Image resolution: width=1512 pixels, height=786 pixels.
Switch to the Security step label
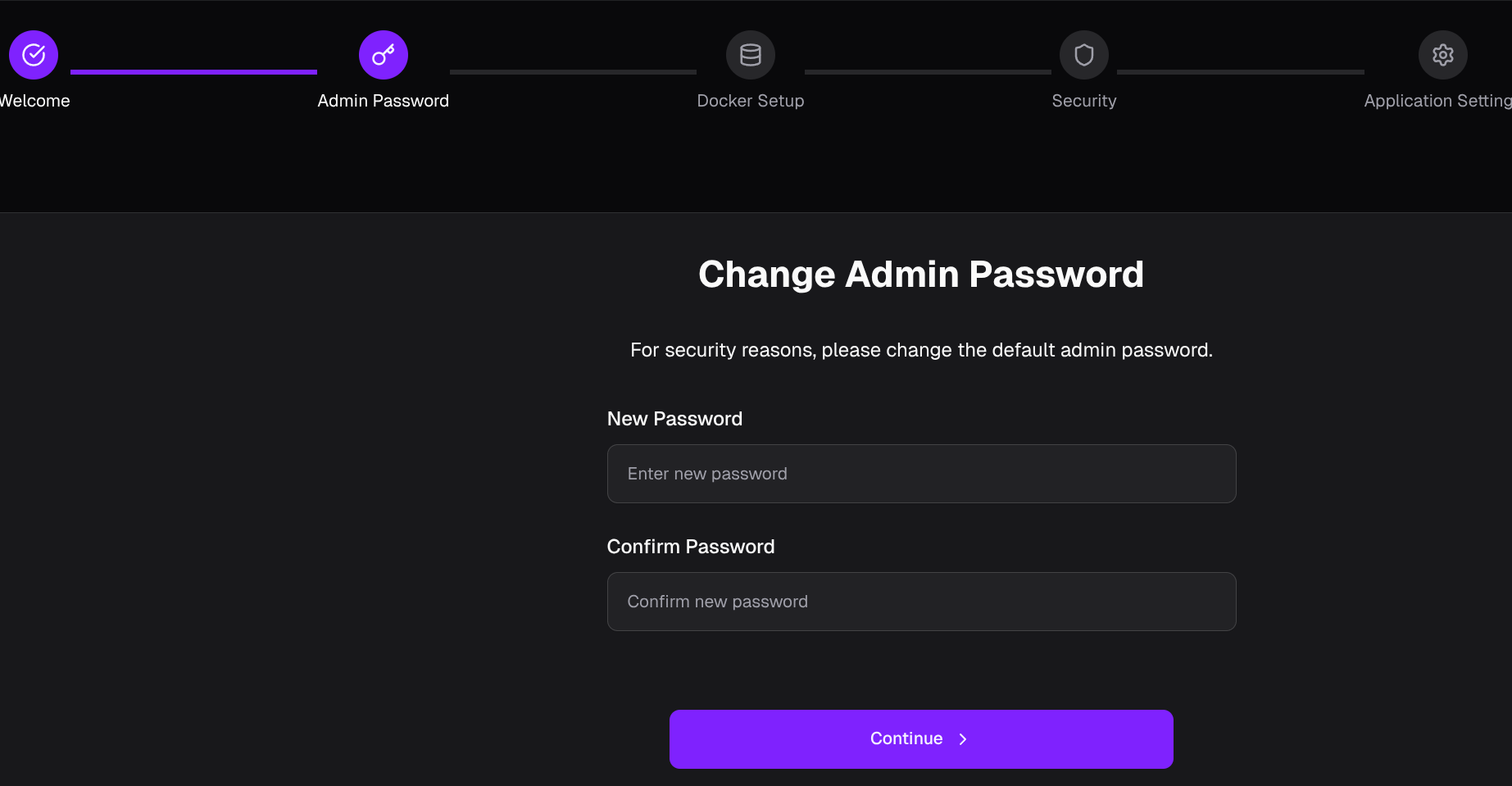(1083, 101)
